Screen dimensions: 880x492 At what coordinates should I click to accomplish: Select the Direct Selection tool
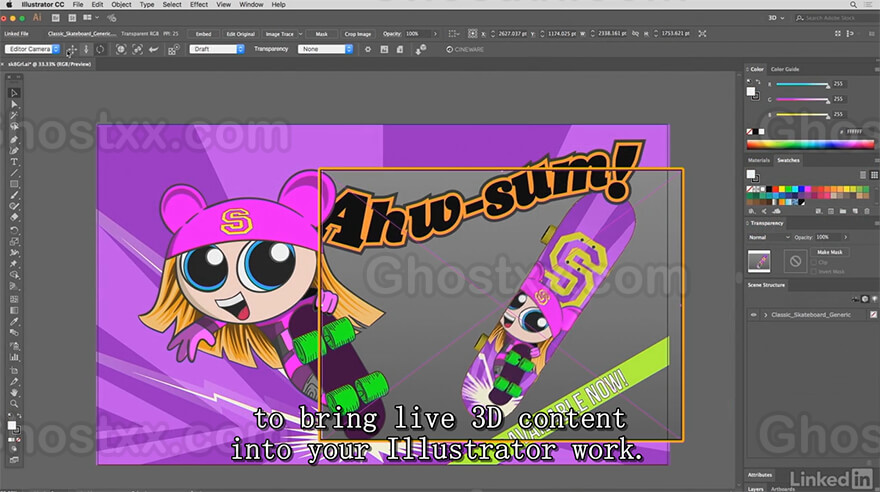14,104
